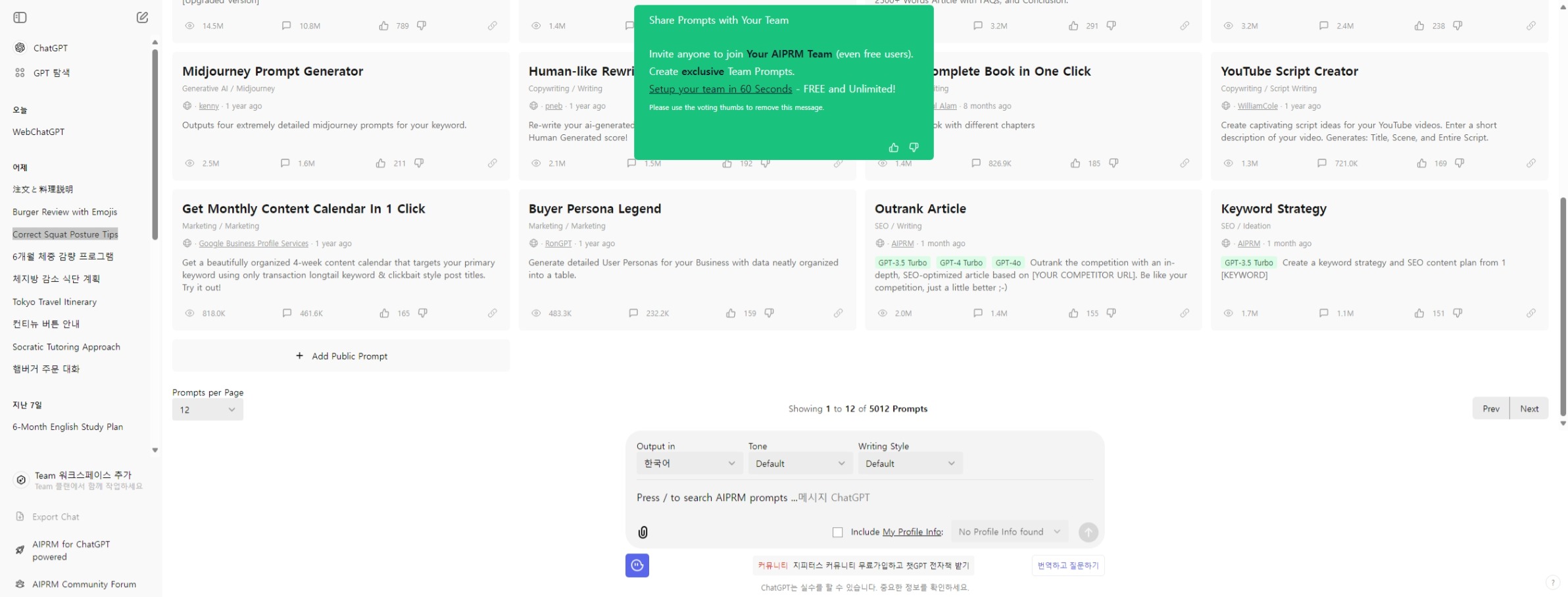
Task: Open AIPRM for ChatGPT powered link
Action: (71, 550)
